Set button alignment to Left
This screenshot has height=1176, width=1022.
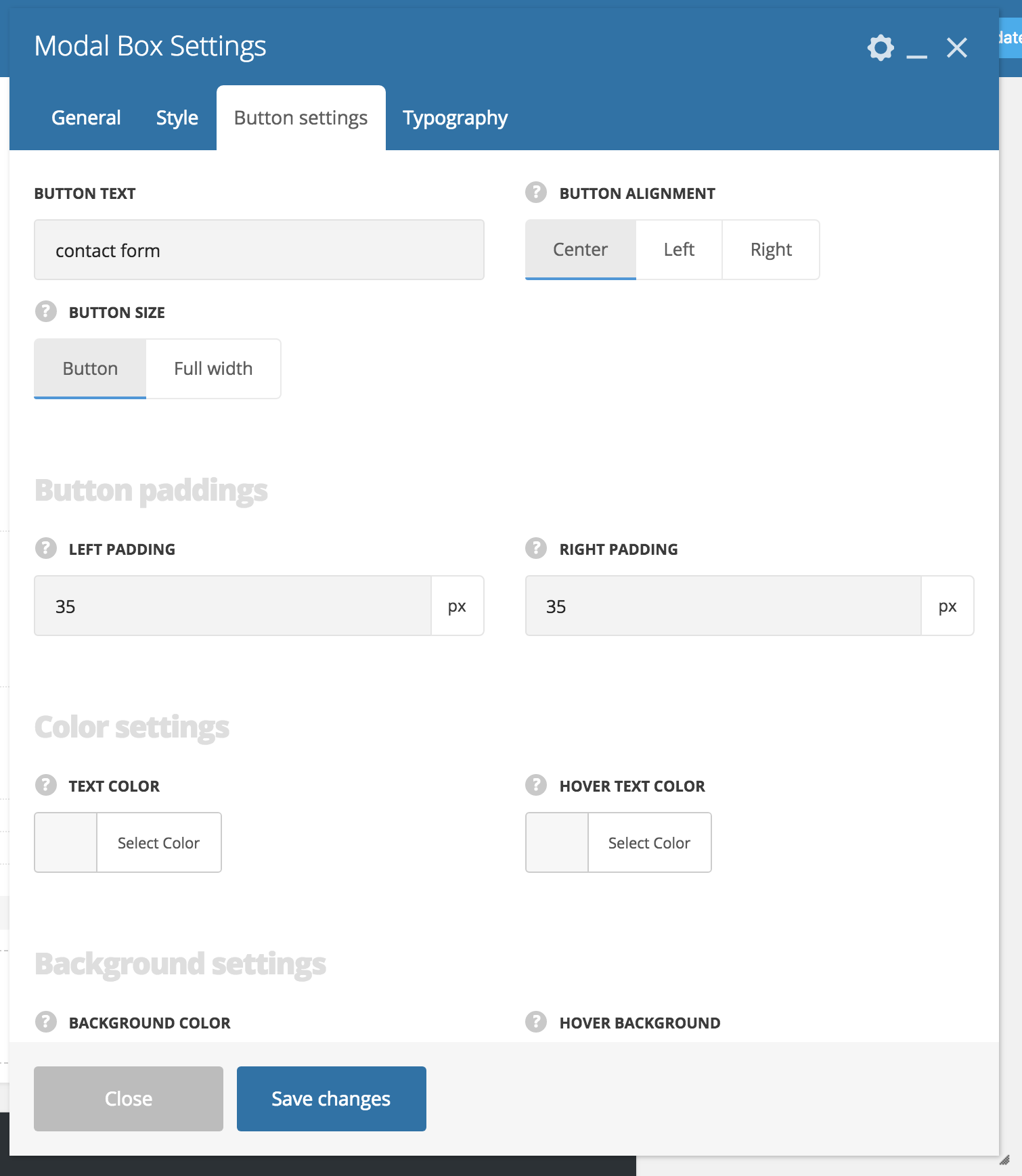pyautogui.click(x=679, y=250)
